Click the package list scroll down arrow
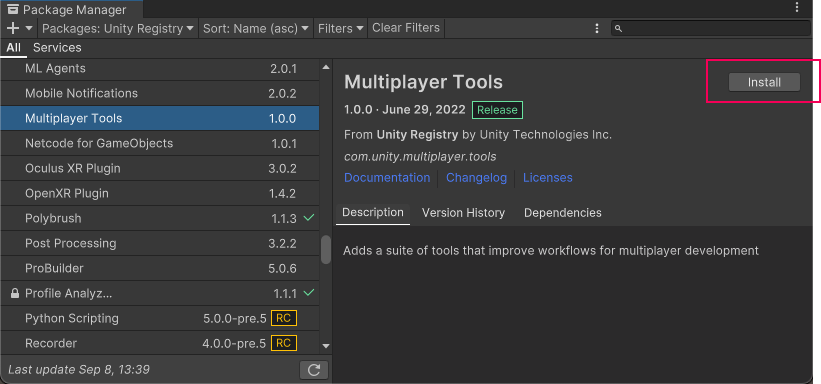 pos(326,346)
